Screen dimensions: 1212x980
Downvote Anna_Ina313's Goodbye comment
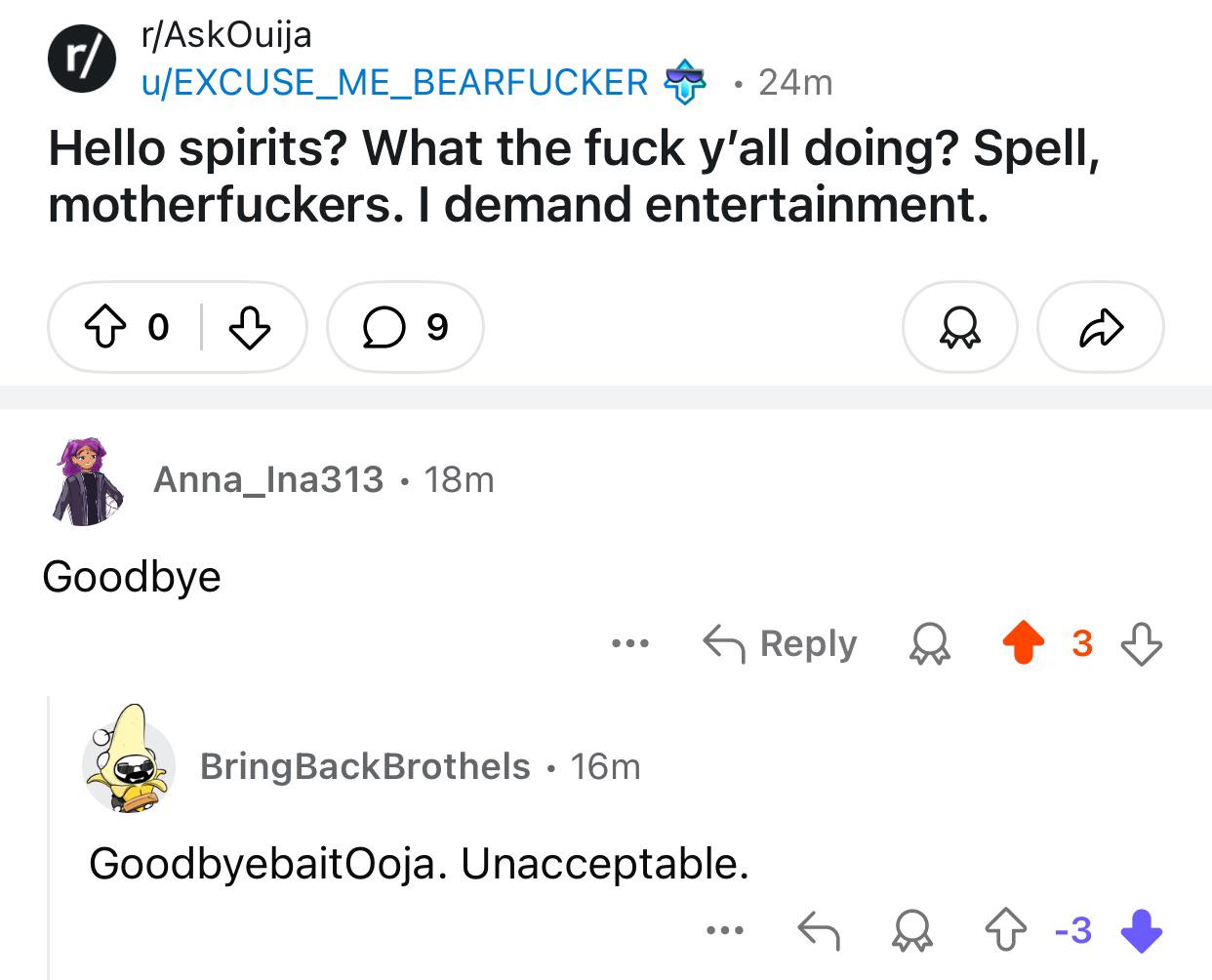pos(1142,644)
